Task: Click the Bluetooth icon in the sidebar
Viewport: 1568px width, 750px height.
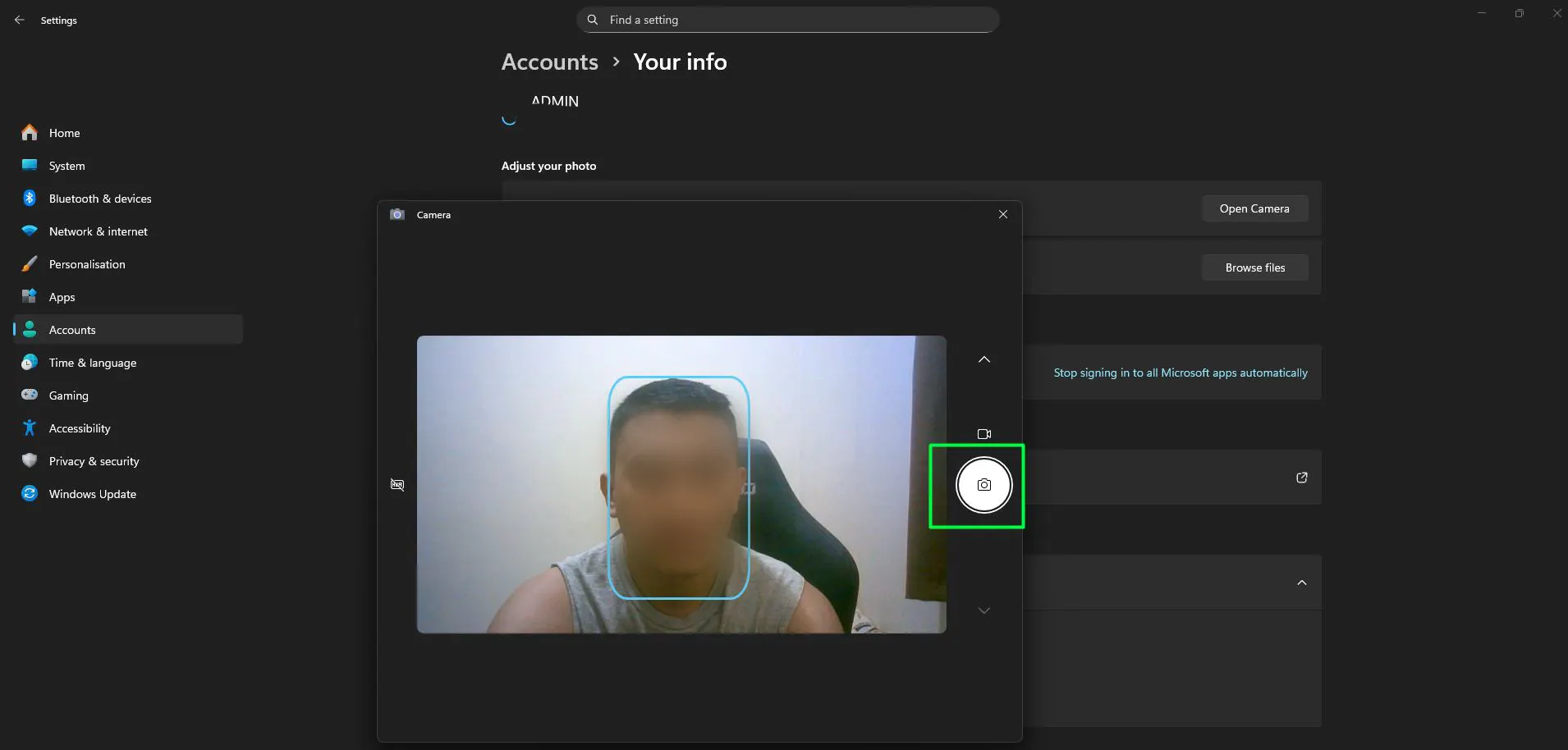Action: 29,198
